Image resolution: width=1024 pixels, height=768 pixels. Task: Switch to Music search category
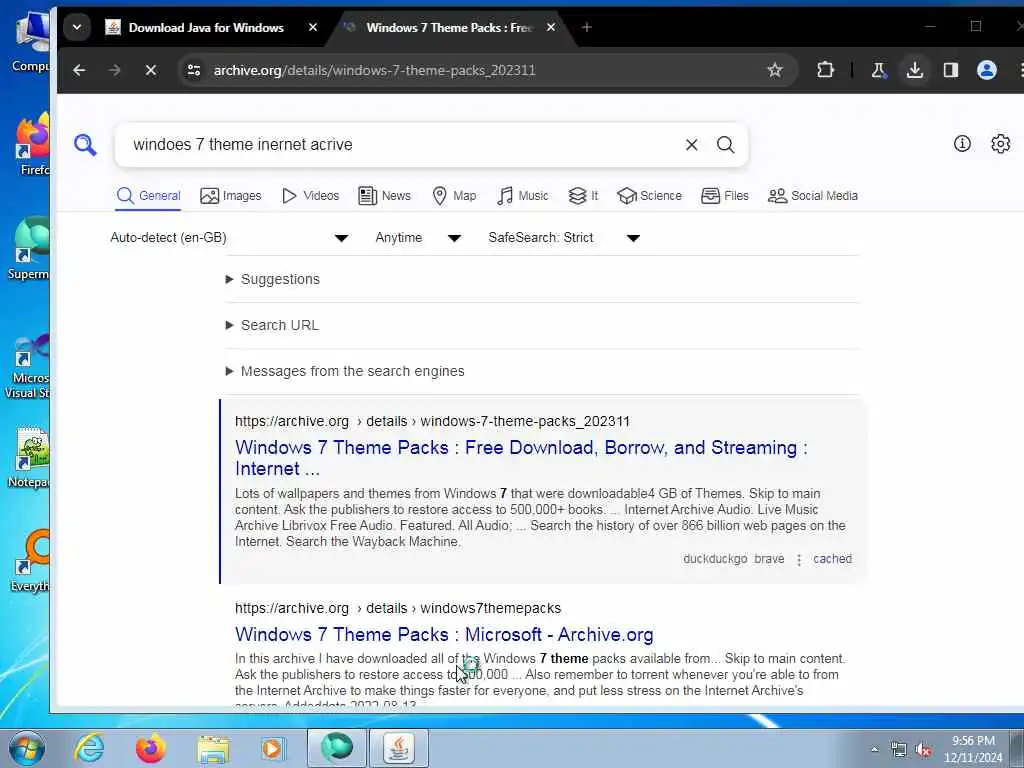(522, 195)
